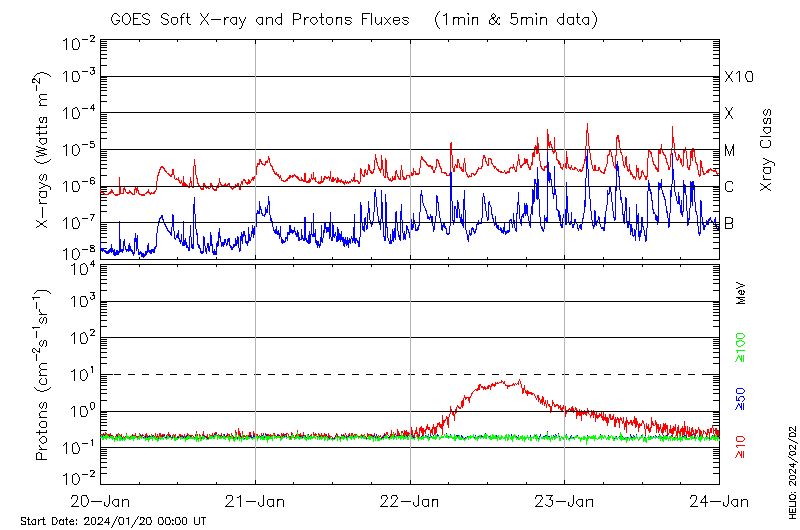The height and width of the screenshot is (530, 800).
Task: Click the red proton flux peak on 22-Jan
Action: [x=512, y=383]
